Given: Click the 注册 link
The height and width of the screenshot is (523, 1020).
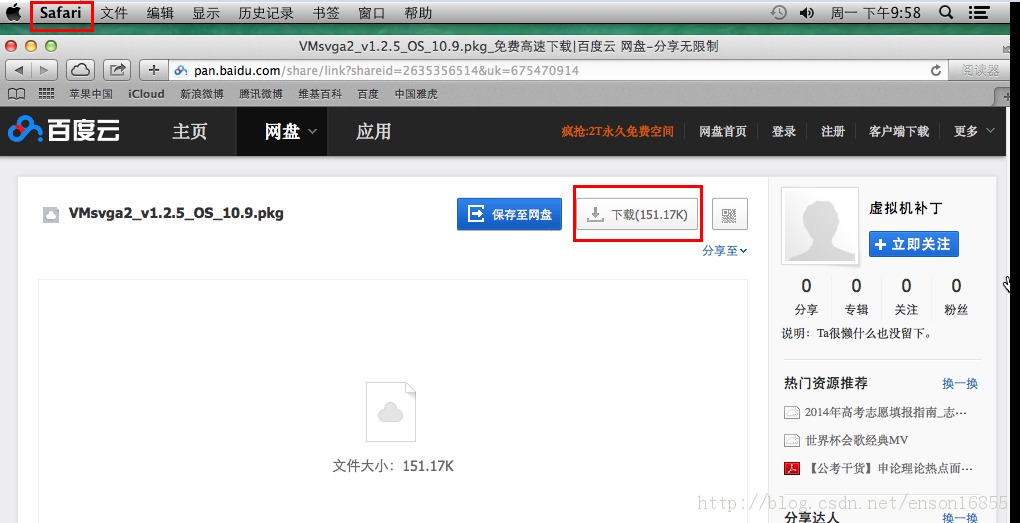Looking at the screenshot, I should click(x=833, y=131).
